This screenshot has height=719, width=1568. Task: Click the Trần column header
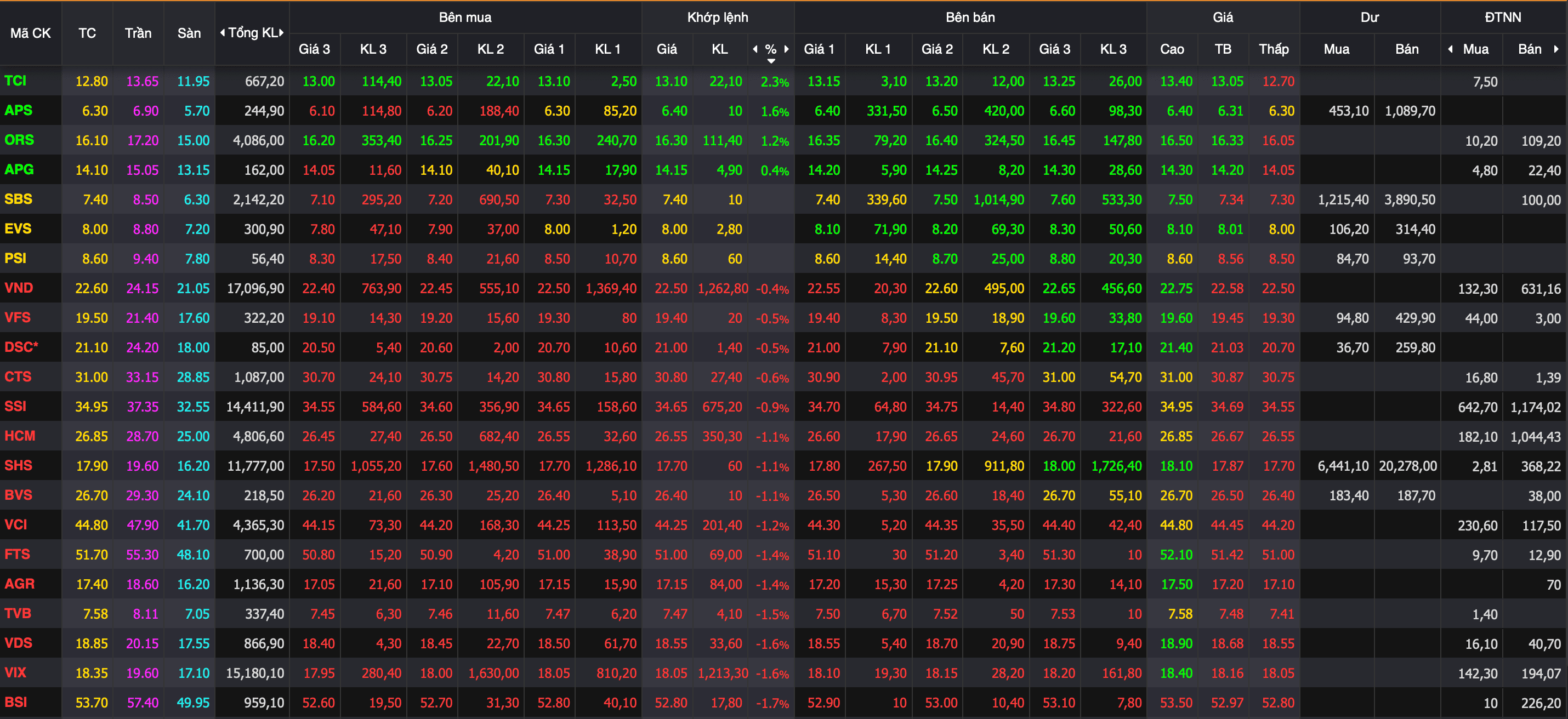click(x=138, y=33)
